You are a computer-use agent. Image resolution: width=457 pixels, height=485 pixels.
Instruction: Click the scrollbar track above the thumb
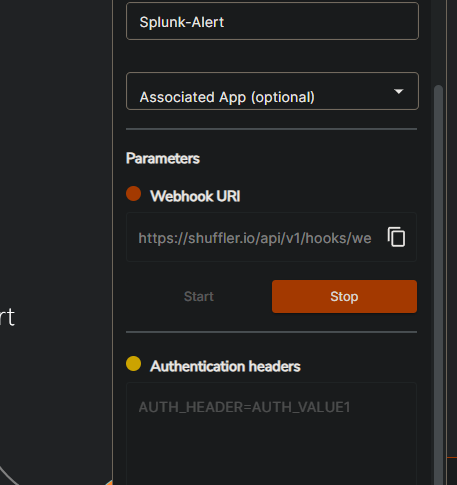pyautogui.click(x=438, y=42)
